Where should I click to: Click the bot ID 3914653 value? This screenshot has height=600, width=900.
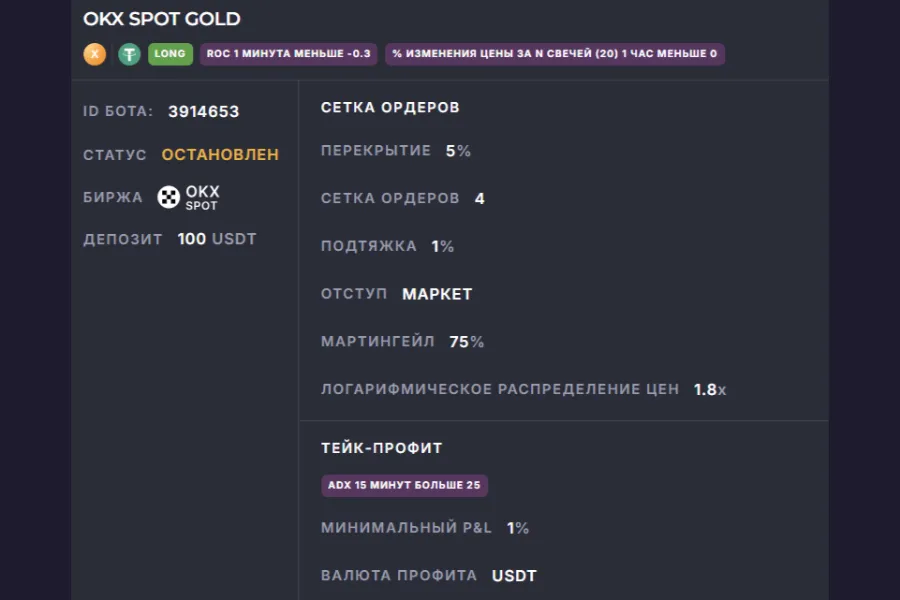click(203, 111)
